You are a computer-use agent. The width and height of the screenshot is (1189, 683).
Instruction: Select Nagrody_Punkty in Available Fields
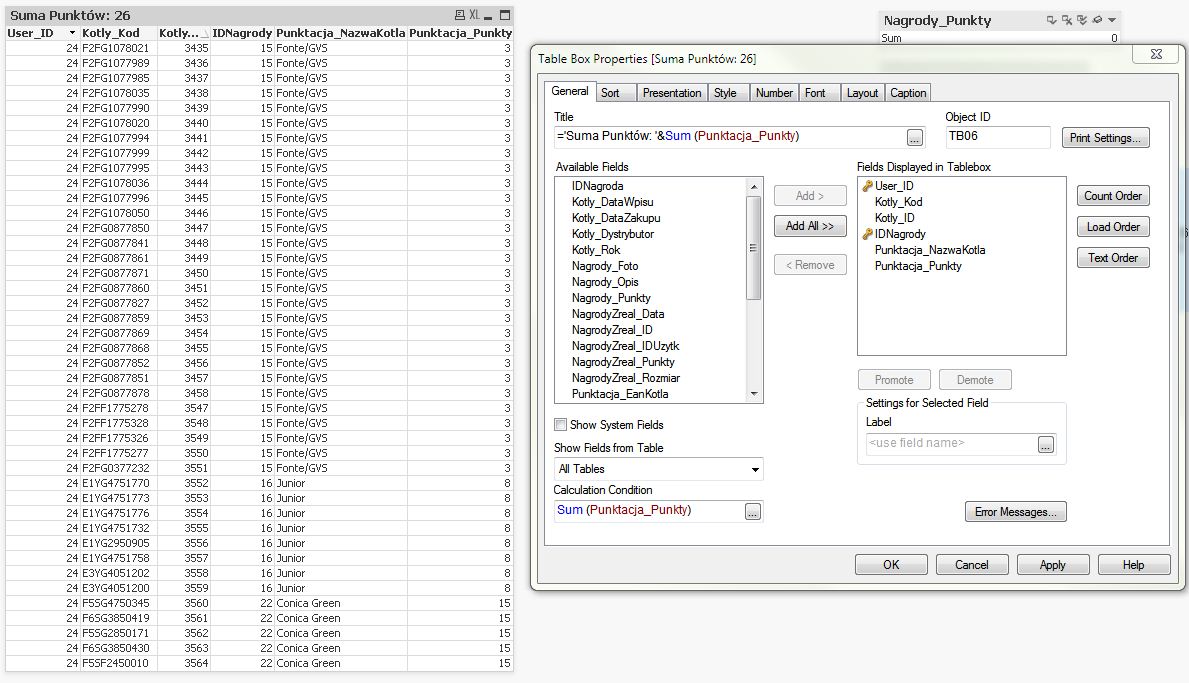tap(611, 298)
